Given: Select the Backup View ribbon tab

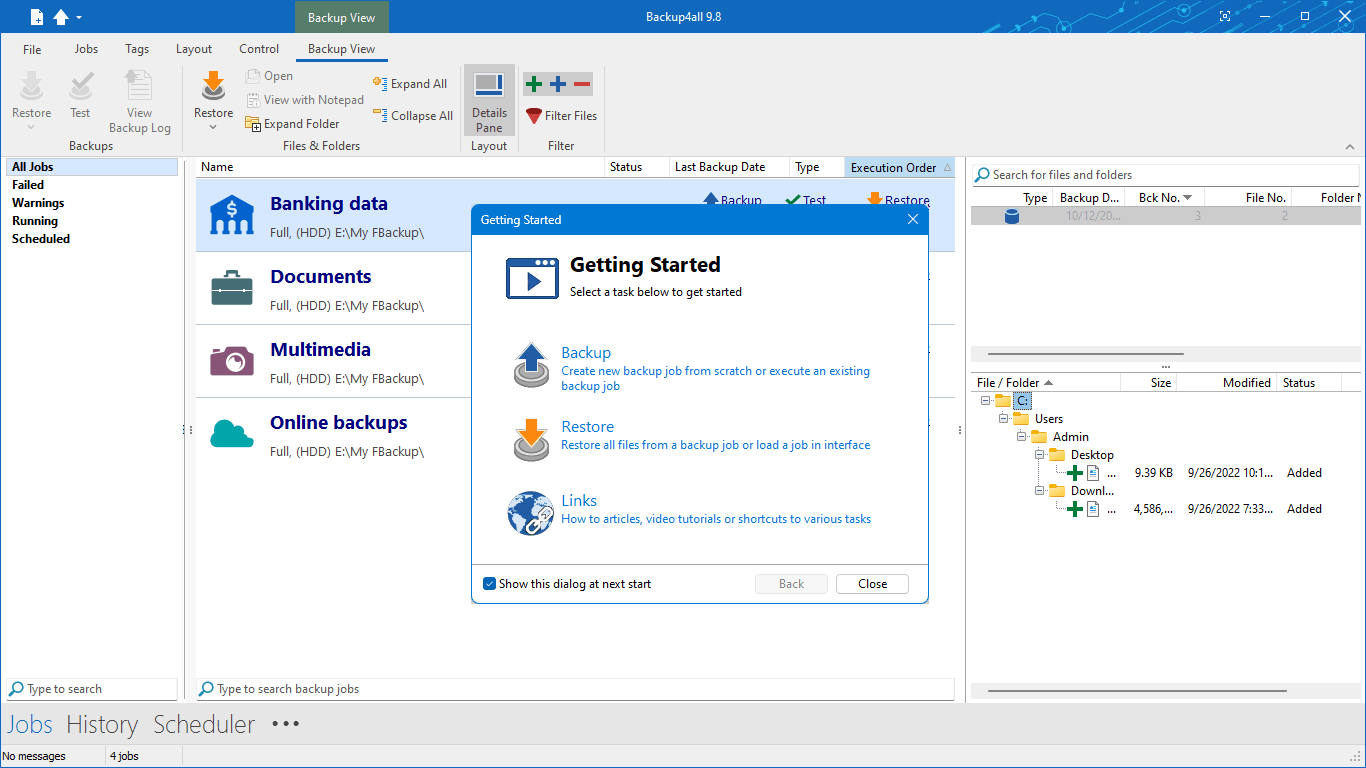Looking at the screenshot, I should (341, 49).
